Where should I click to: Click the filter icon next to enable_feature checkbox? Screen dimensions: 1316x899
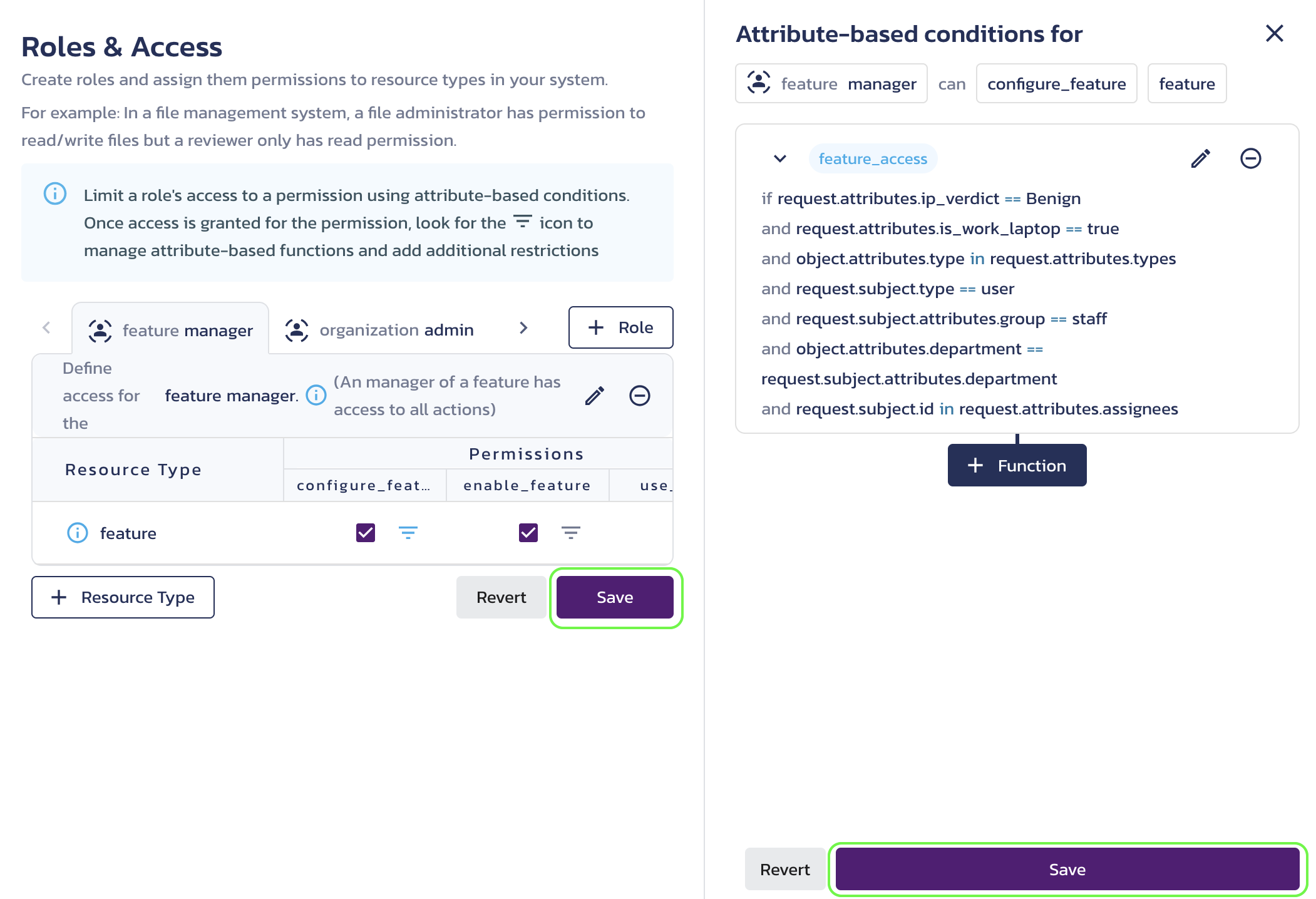(570, 531)
